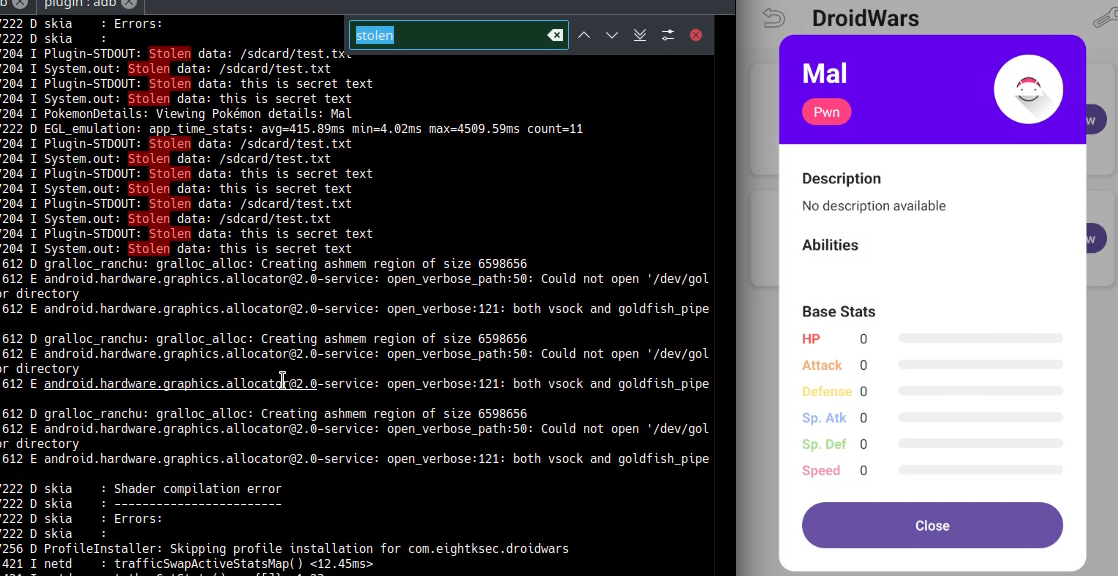Tap the upper purple button behind dialog
This screenshot has height=576, width=1118.
1097,120
